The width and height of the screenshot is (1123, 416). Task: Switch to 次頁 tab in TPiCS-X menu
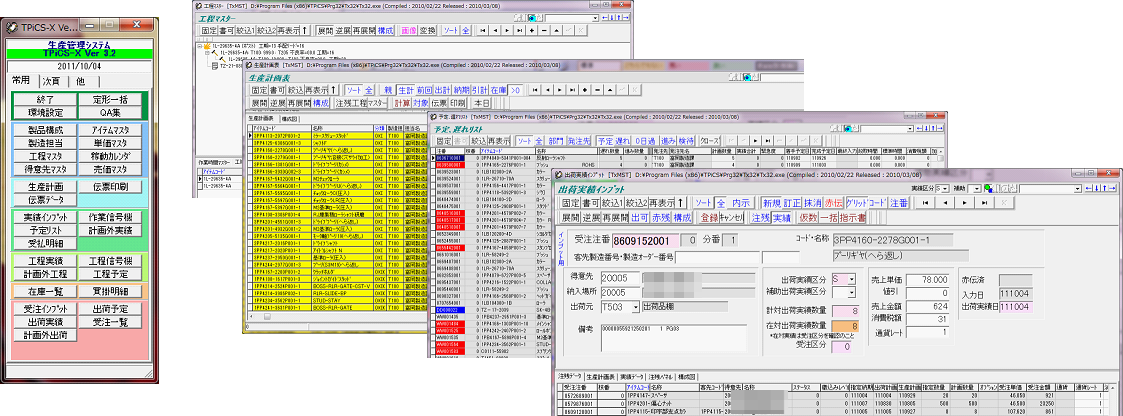(51, 80)
